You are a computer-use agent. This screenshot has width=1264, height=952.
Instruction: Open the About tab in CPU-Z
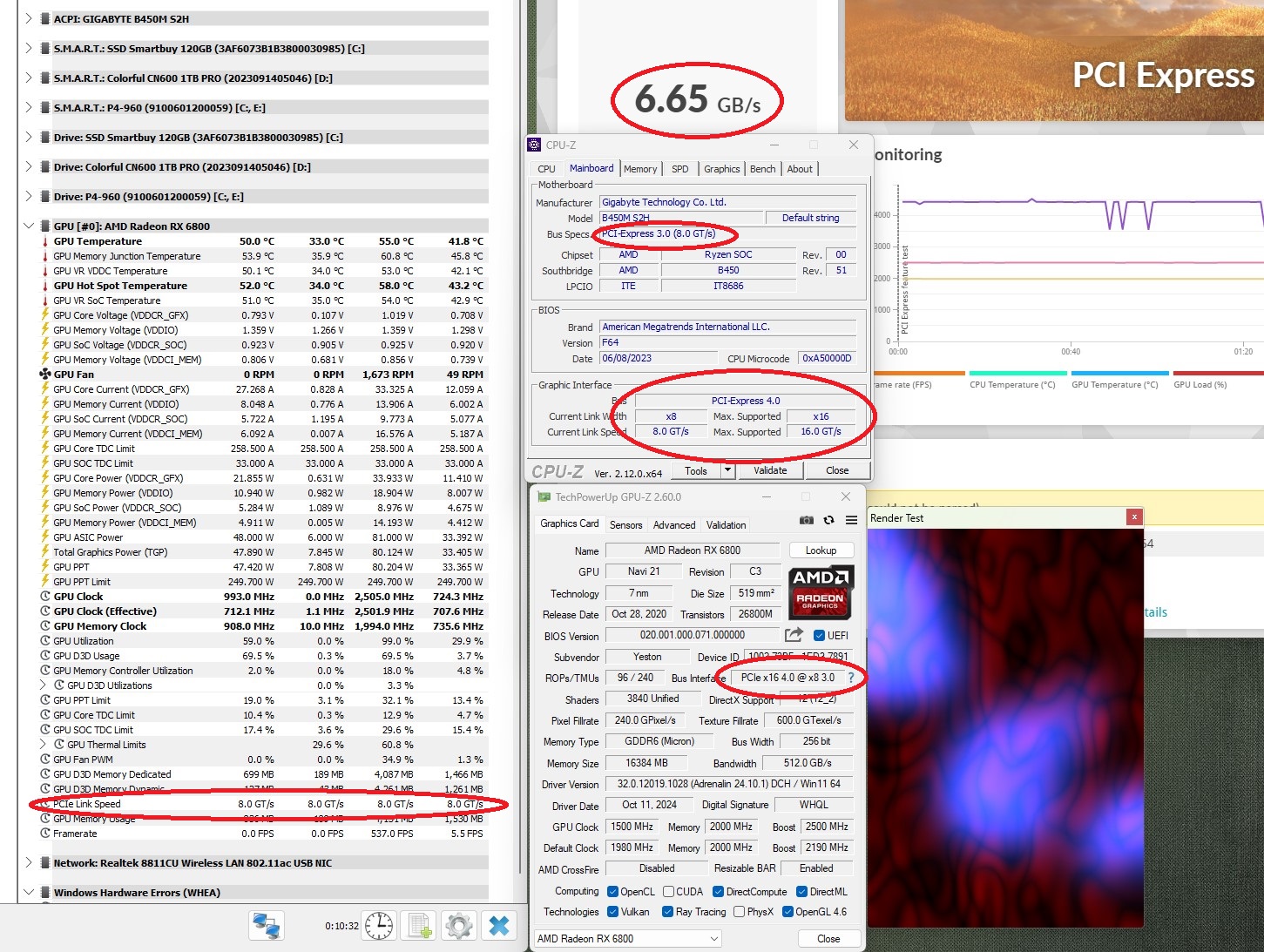coord(800,169)
